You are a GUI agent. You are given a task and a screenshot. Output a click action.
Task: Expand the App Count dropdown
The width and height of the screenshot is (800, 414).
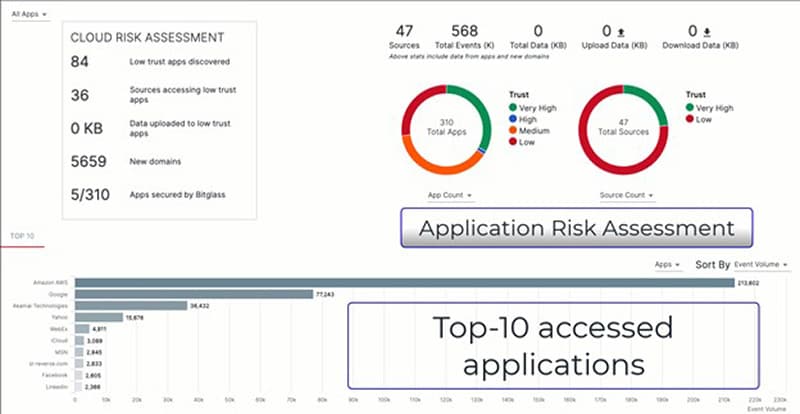click(x=448, y=195)
